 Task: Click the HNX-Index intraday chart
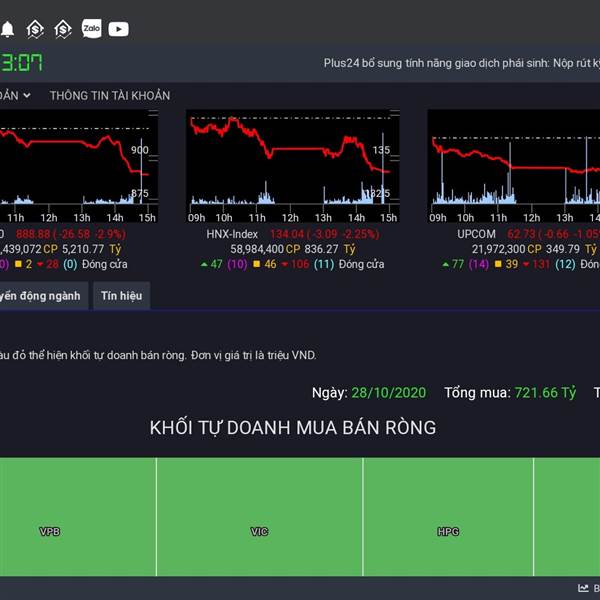[293, 166]
